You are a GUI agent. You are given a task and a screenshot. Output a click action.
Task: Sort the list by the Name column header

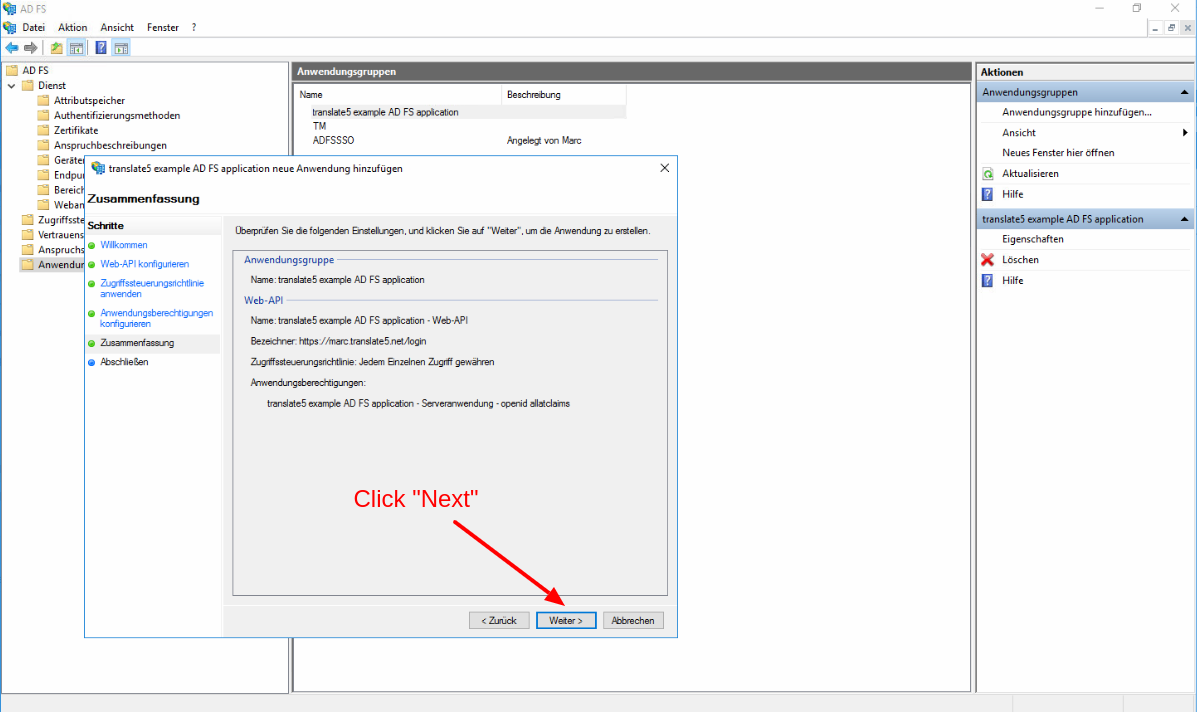click(x=398, y=95)
